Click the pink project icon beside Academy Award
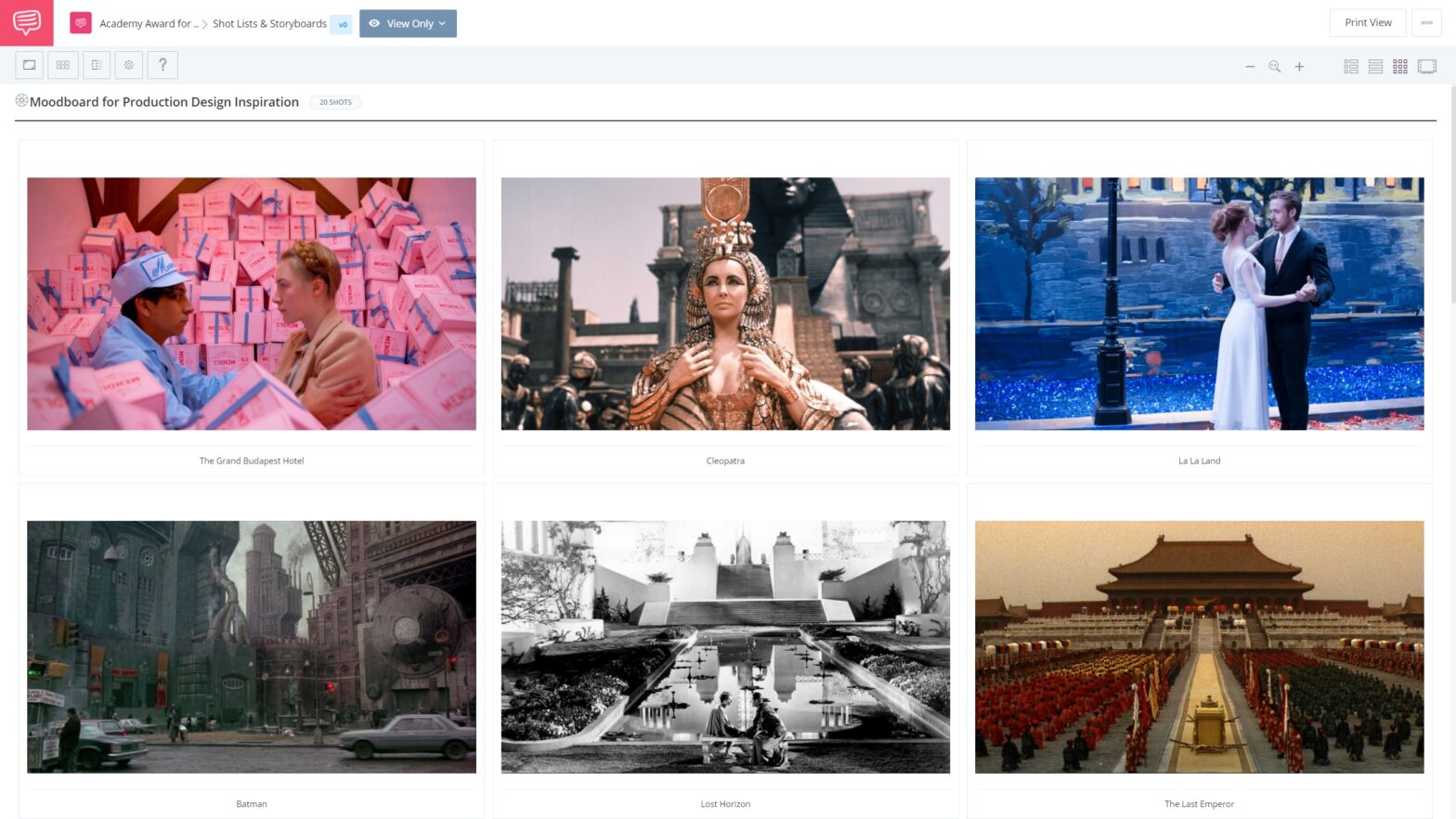This screenshot has width=1456, height=819. [x=81, y=23]
